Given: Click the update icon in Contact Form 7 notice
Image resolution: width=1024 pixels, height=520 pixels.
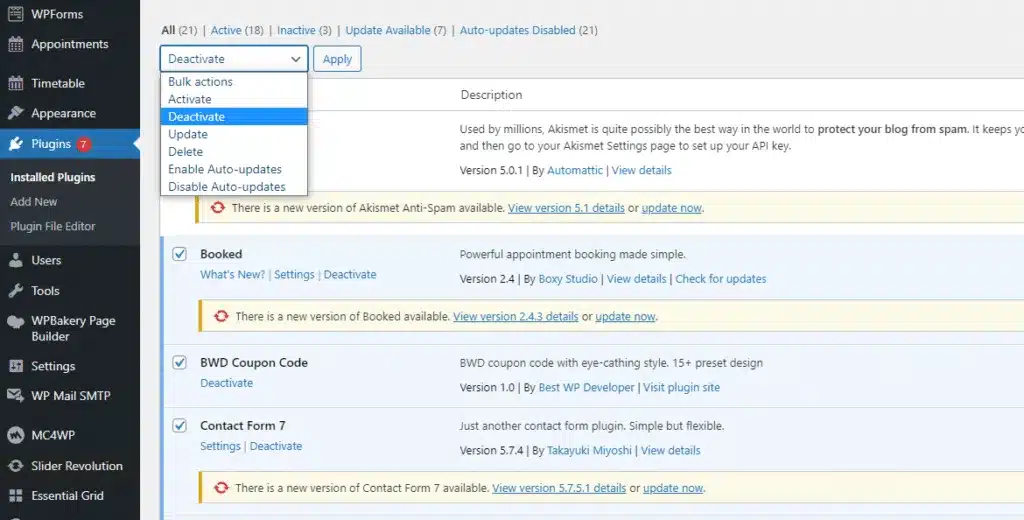Looking at the screenshot, I should [221, 488].
